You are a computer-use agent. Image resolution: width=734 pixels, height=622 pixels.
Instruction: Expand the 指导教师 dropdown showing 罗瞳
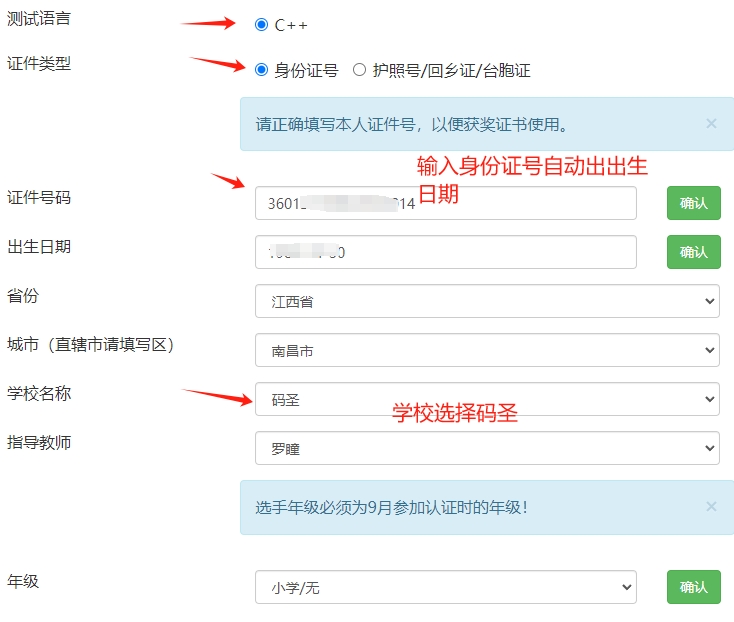[x=487, y=448]
